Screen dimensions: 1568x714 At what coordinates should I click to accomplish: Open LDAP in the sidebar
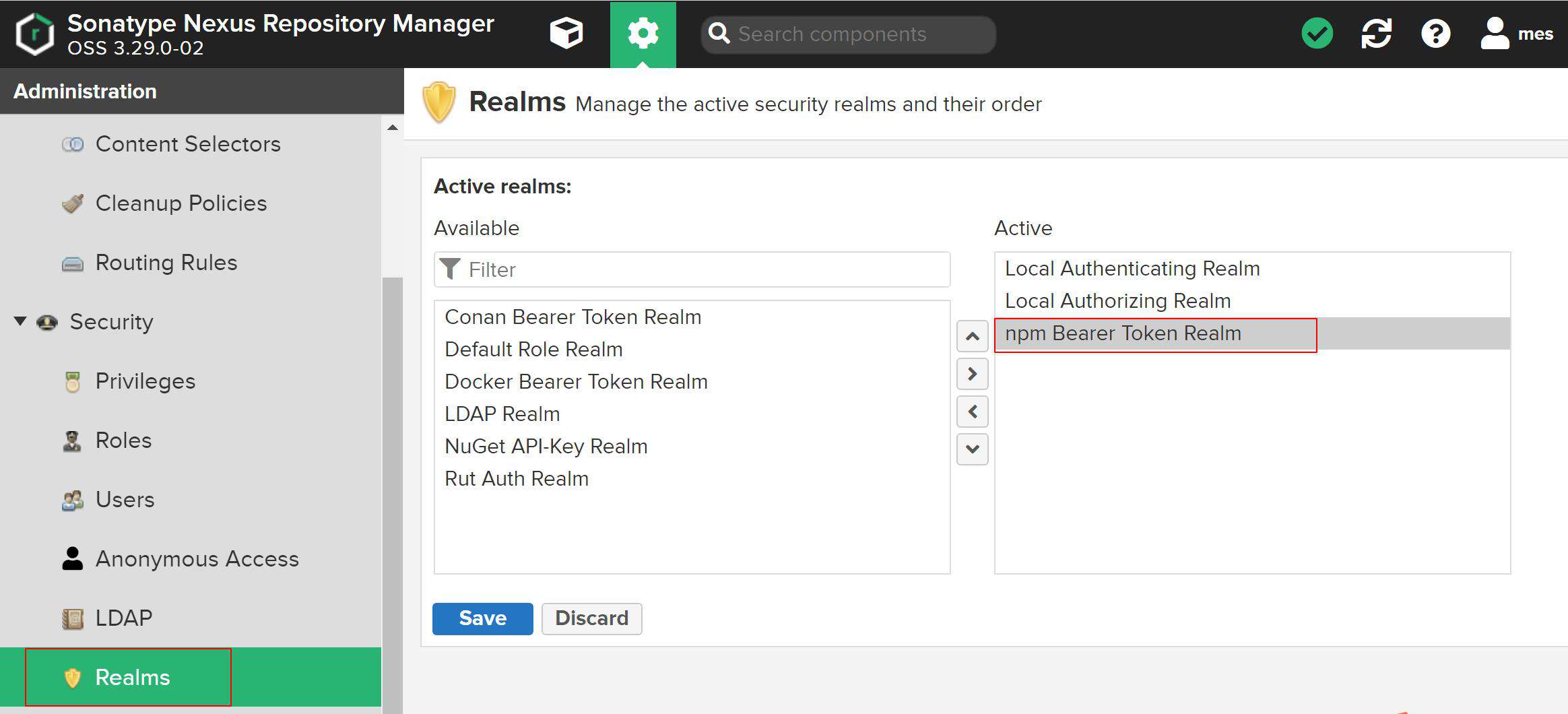pyautogui.click(x=191, y=618)
